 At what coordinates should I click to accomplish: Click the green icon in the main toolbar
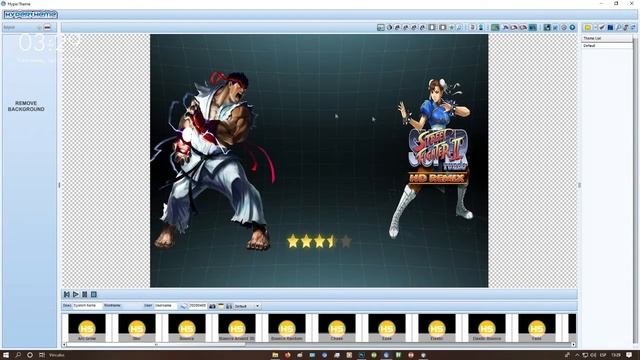[x=495, y=27]
